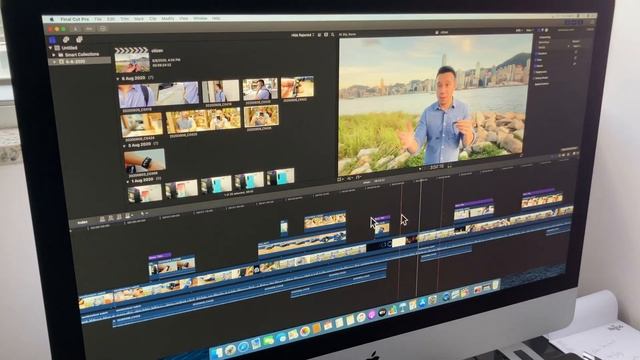Click the viewer timecode display

437,167
